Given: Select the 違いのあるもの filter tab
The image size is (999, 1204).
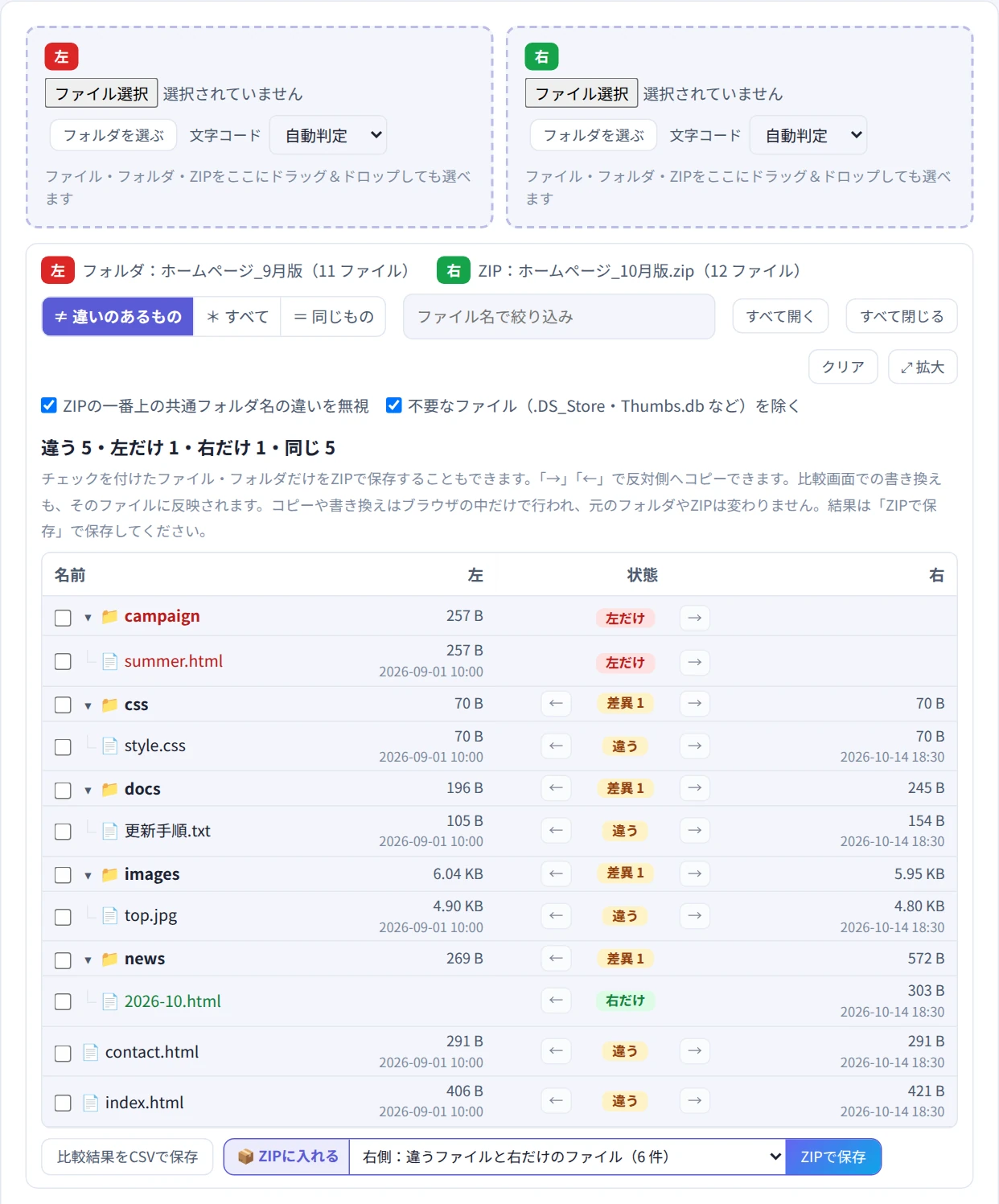Looking at the screenshot, I should pos(118,317).
